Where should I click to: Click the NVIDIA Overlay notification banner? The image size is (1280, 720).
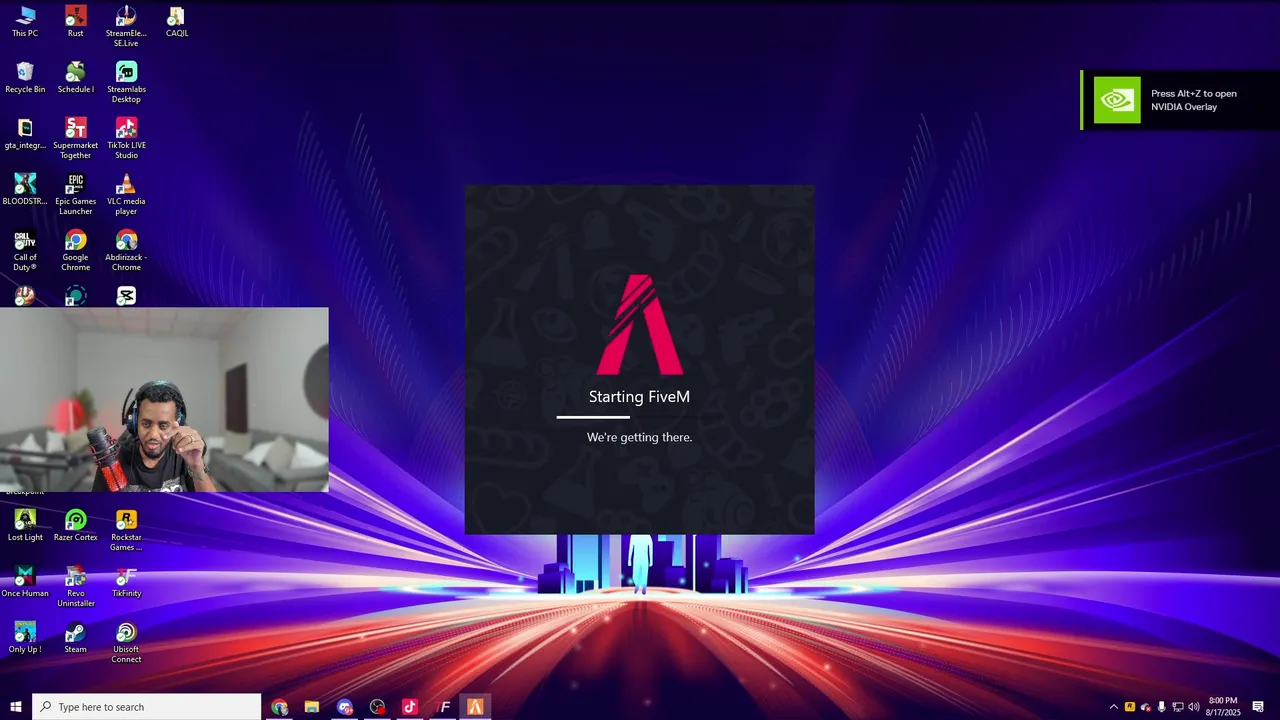pos(1180,100)
